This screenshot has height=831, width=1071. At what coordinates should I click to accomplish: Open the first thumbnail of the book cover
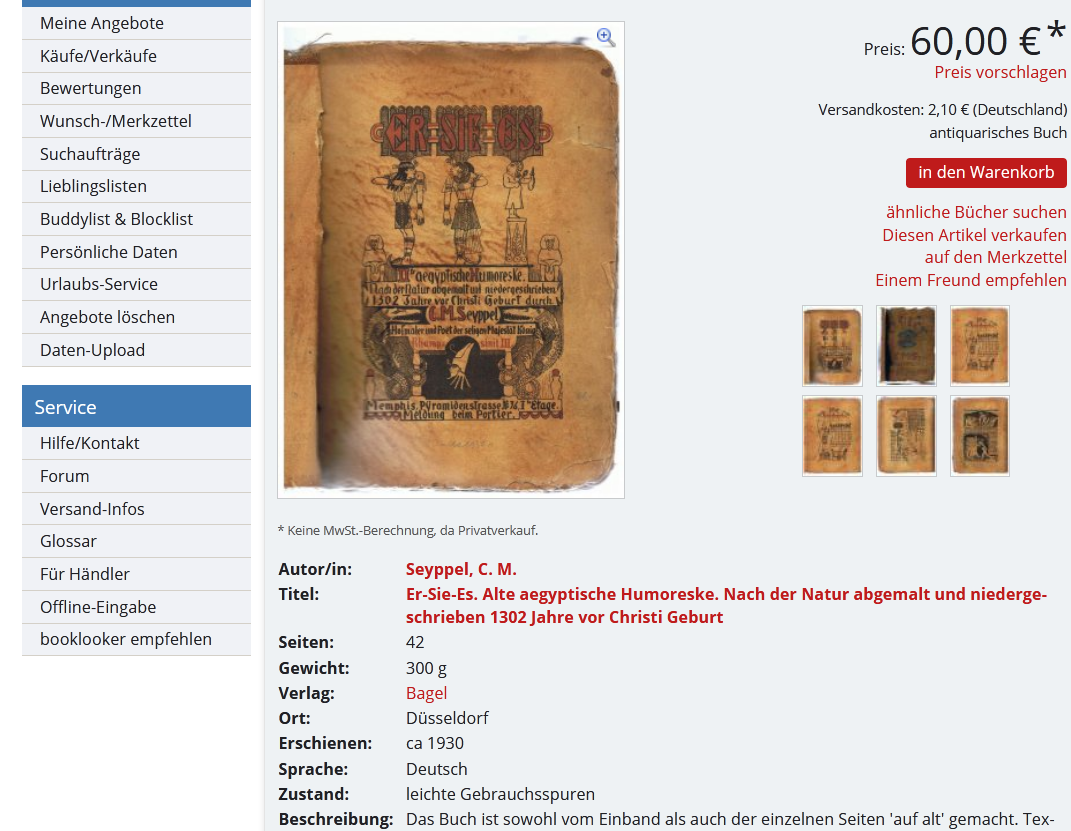click(x=832, y=346)
